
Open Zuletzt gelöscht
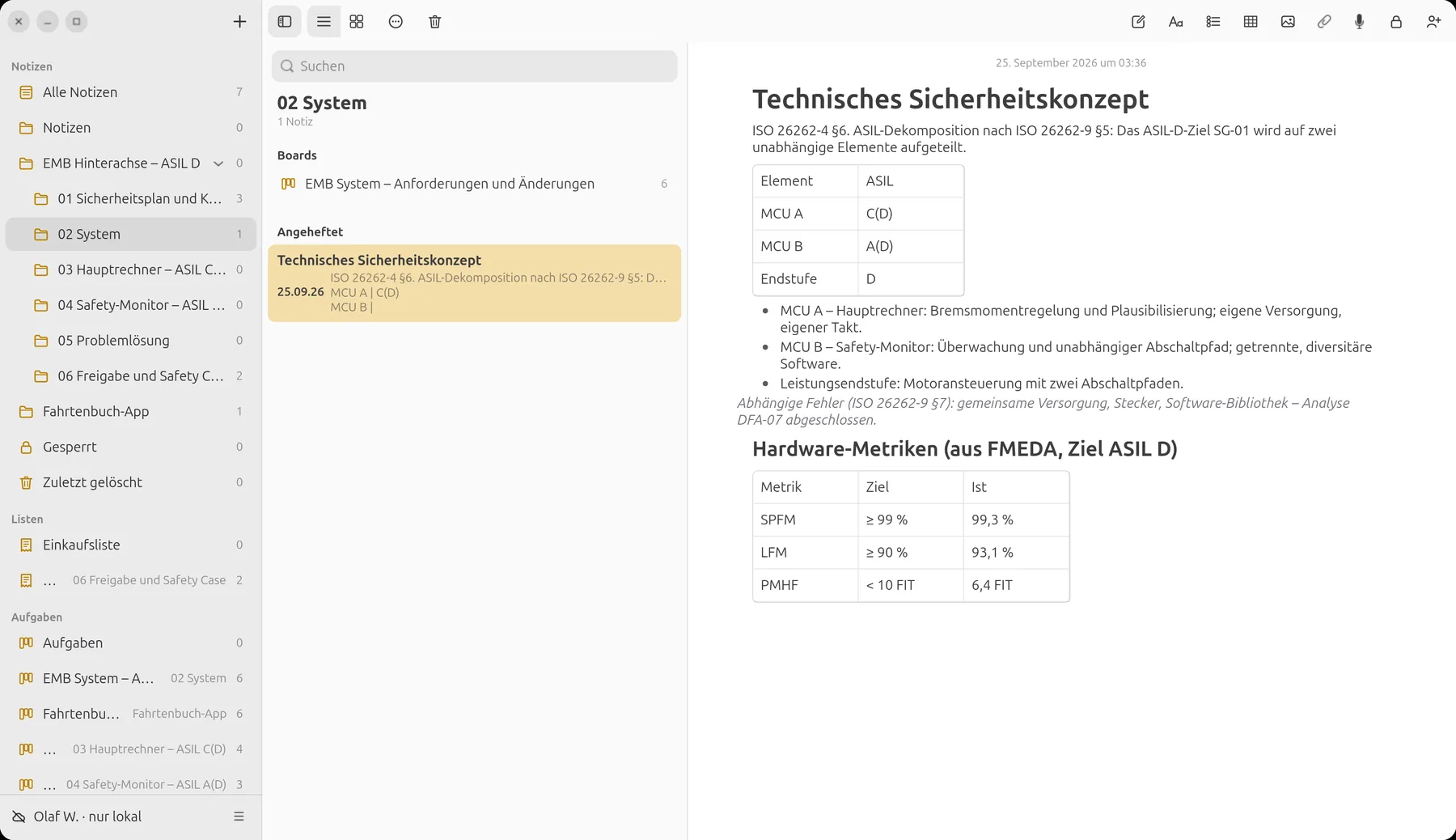[x=131, y=482]
